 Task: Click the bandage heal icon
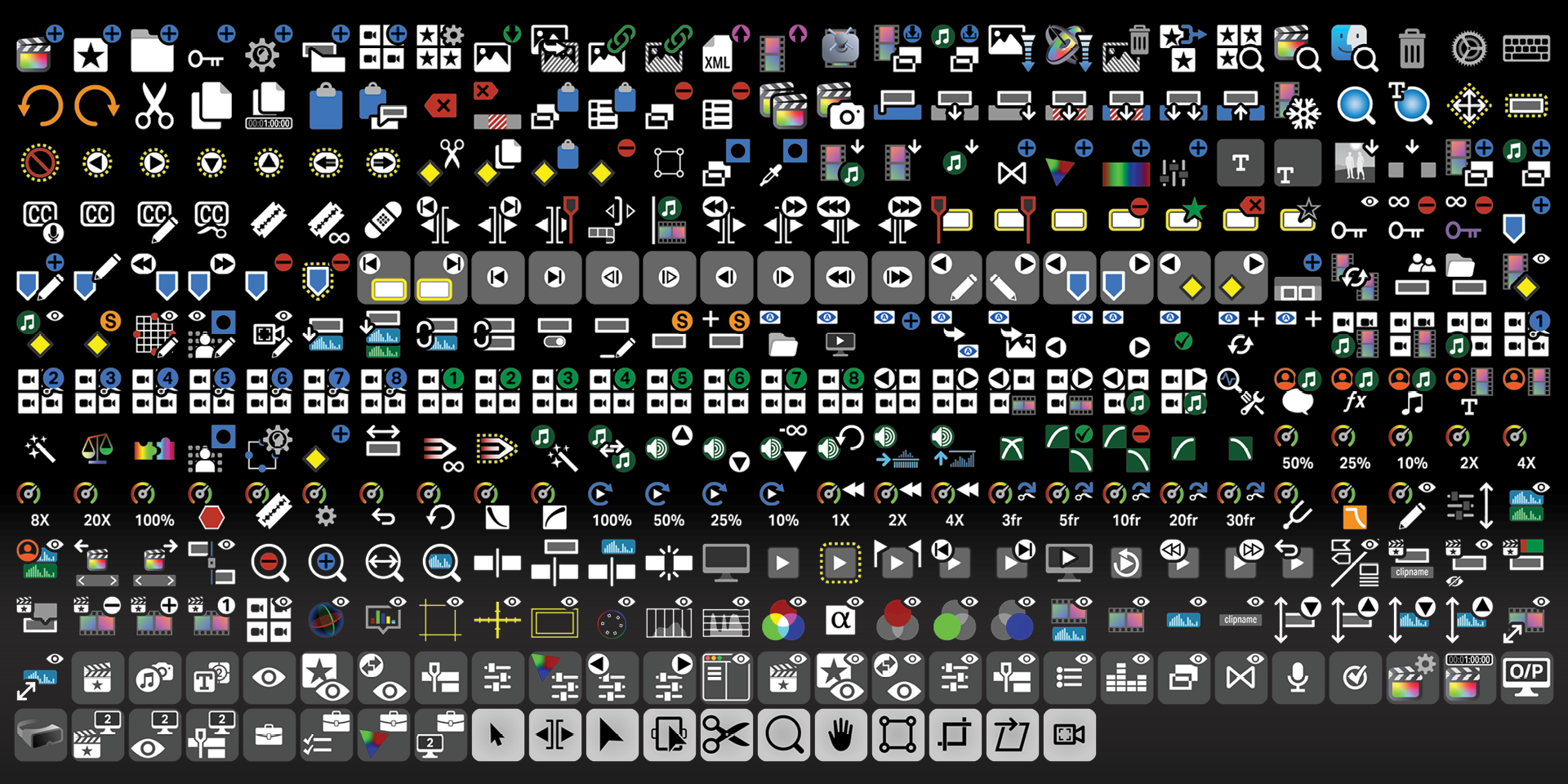(382, 220)
